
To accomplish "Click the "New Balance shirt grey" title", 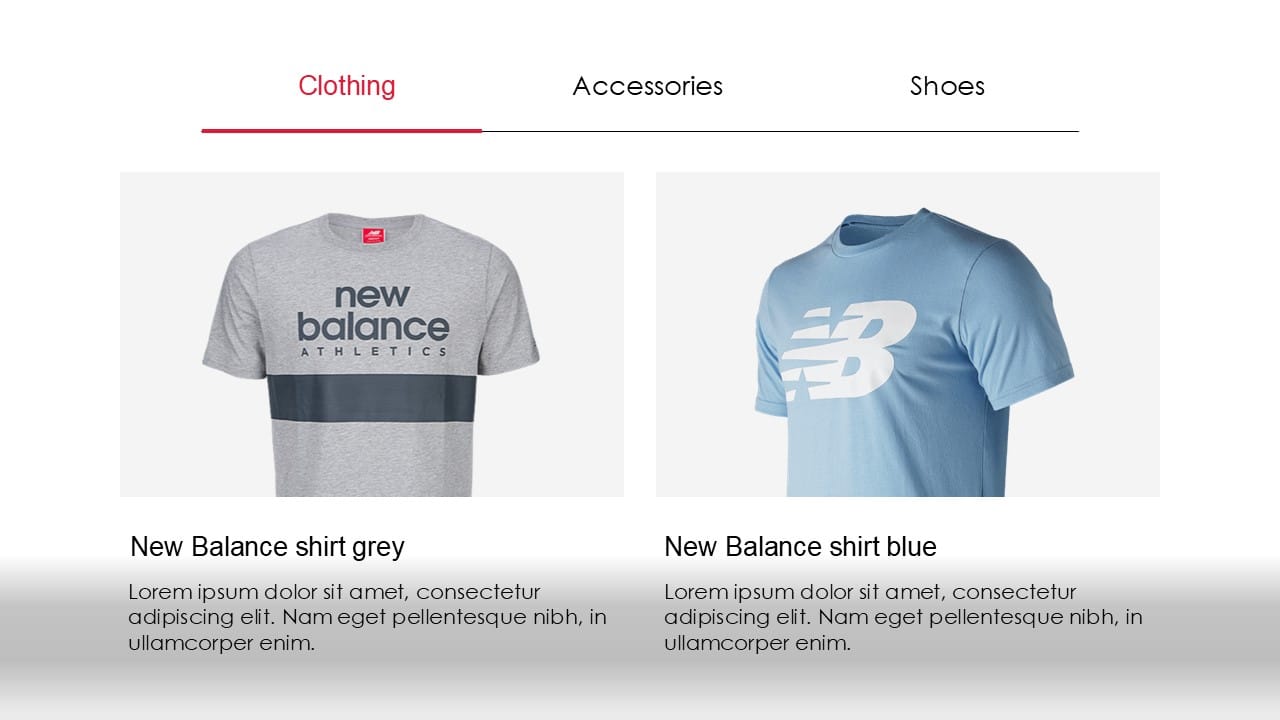I will point(267,547).
